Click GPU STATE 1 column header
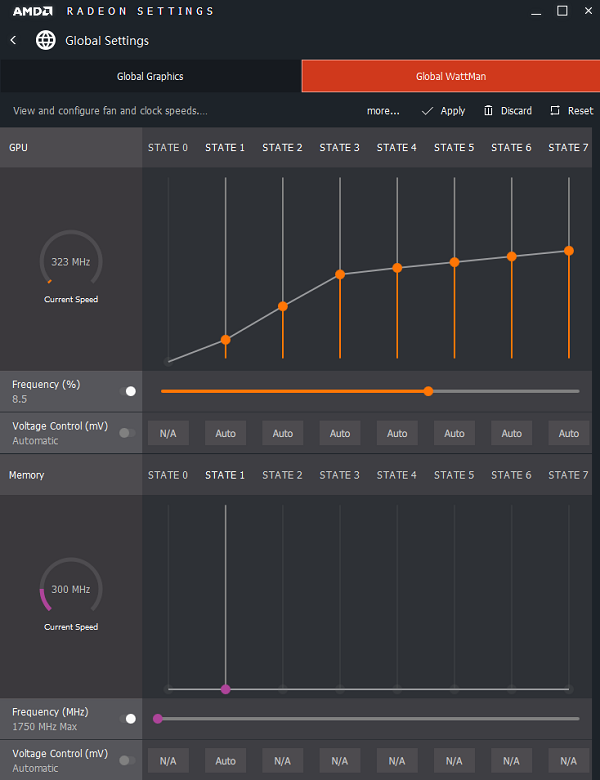Image resolution: width=600 pixels, height=780 pixels. point(225,148)
